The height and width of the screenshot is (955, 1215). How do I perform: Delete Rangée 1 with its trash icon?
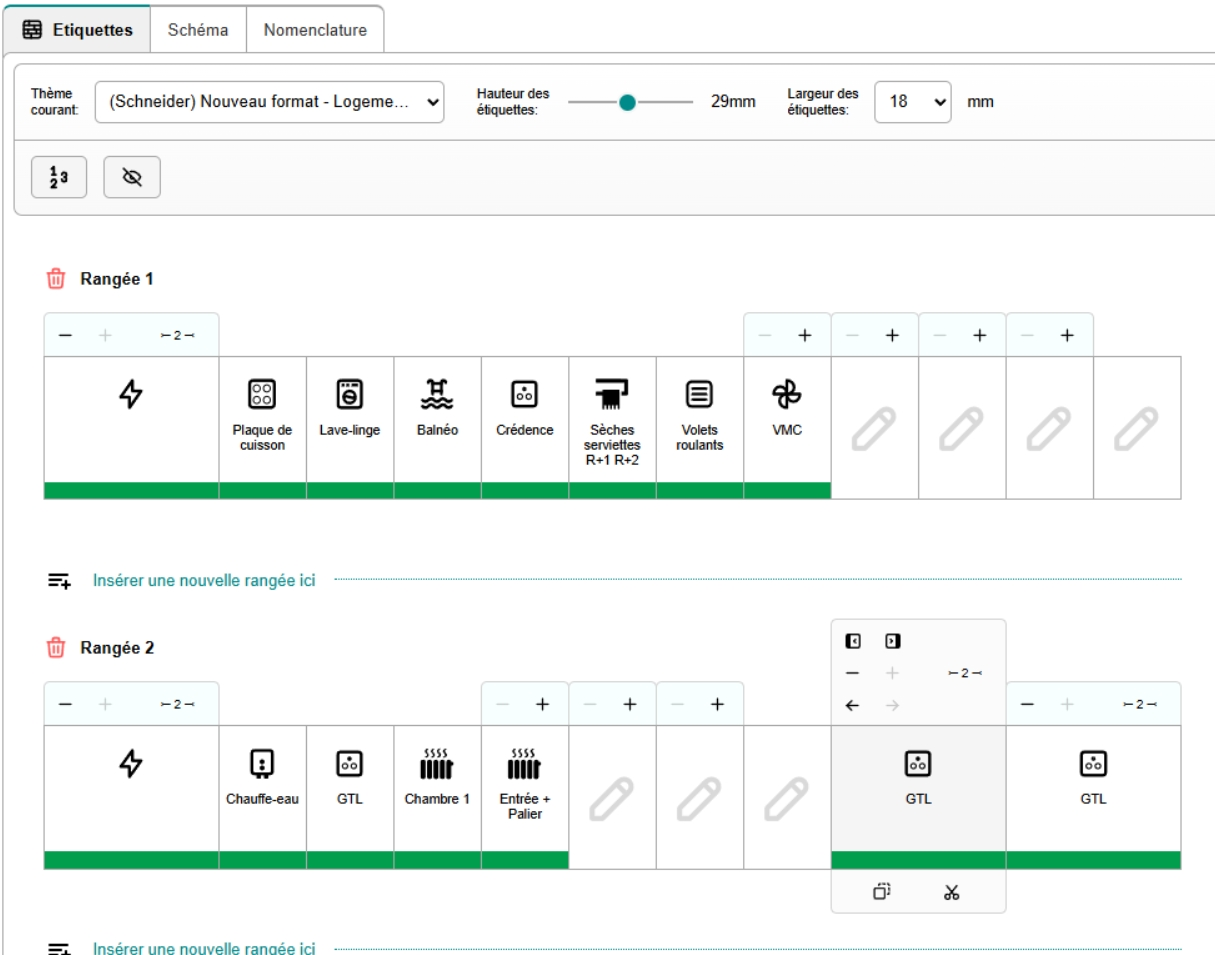pyautogui.click(x=57, y=278)
